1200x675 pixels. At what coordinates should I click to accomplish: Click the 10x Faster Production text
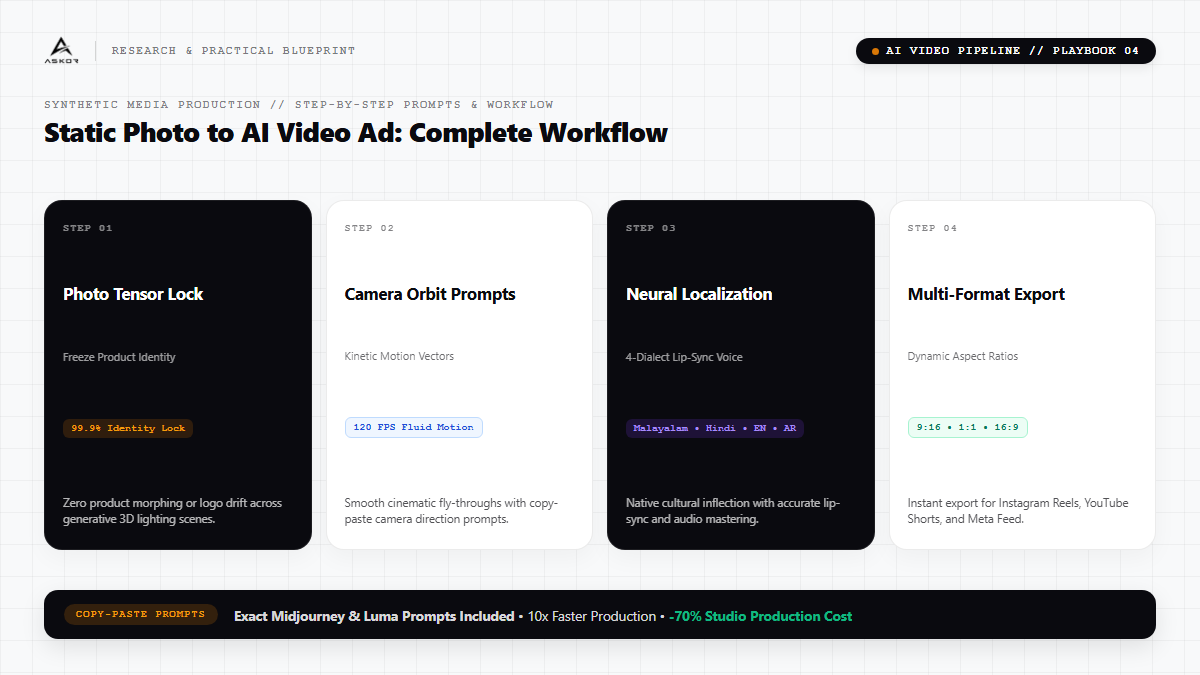pos(591,616)
